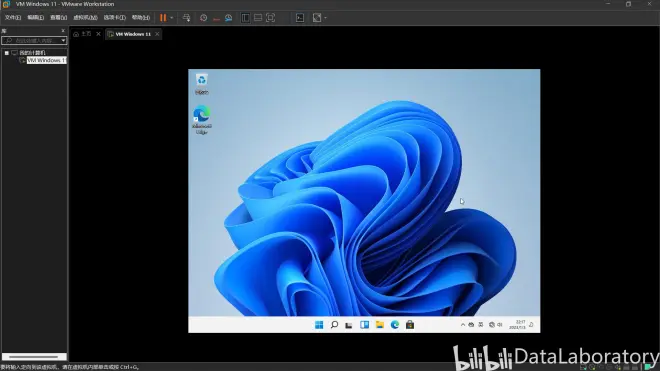
Task: Close the library panel
Action: pos(63,31)
